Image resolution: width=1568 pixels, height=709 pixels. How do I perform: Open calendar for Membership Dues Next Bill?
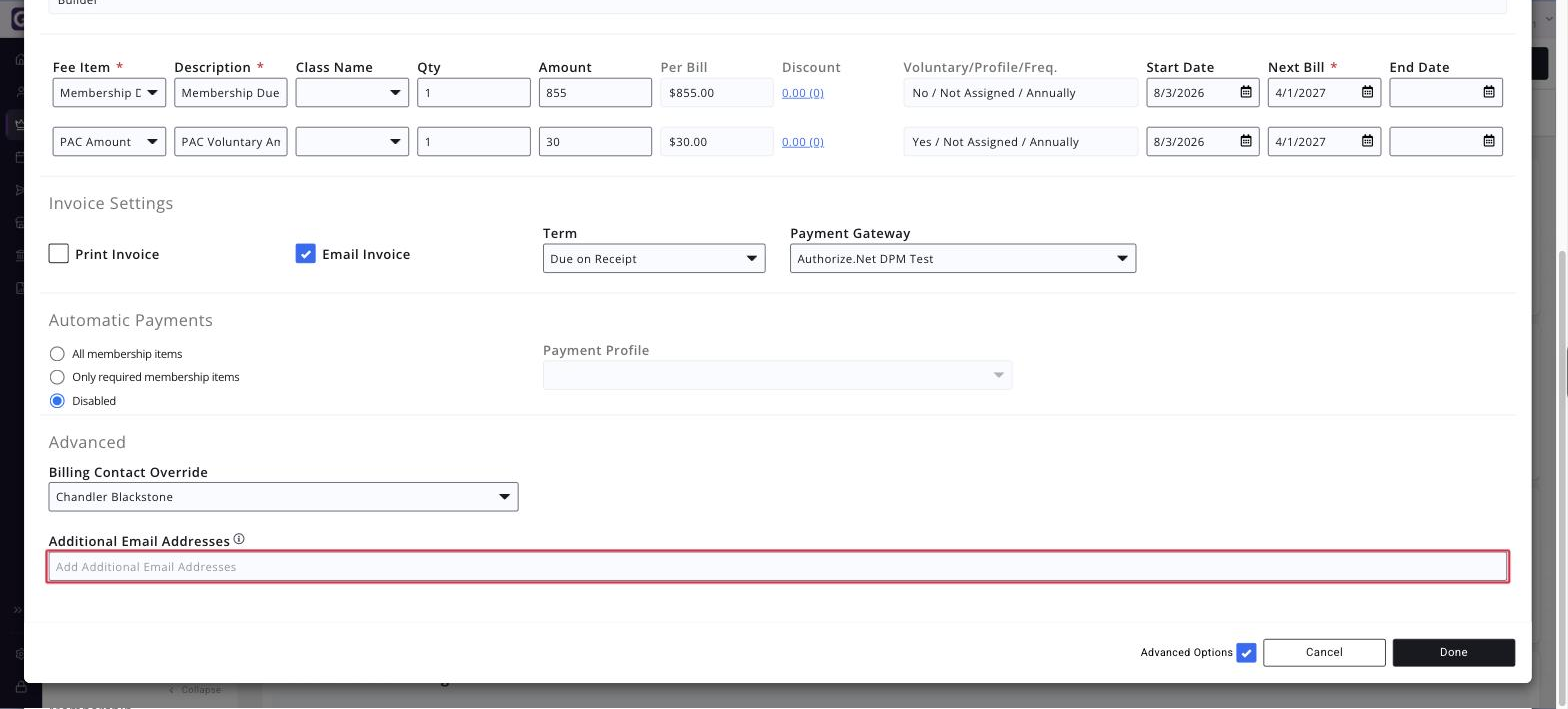click(x=1367, y=92)
